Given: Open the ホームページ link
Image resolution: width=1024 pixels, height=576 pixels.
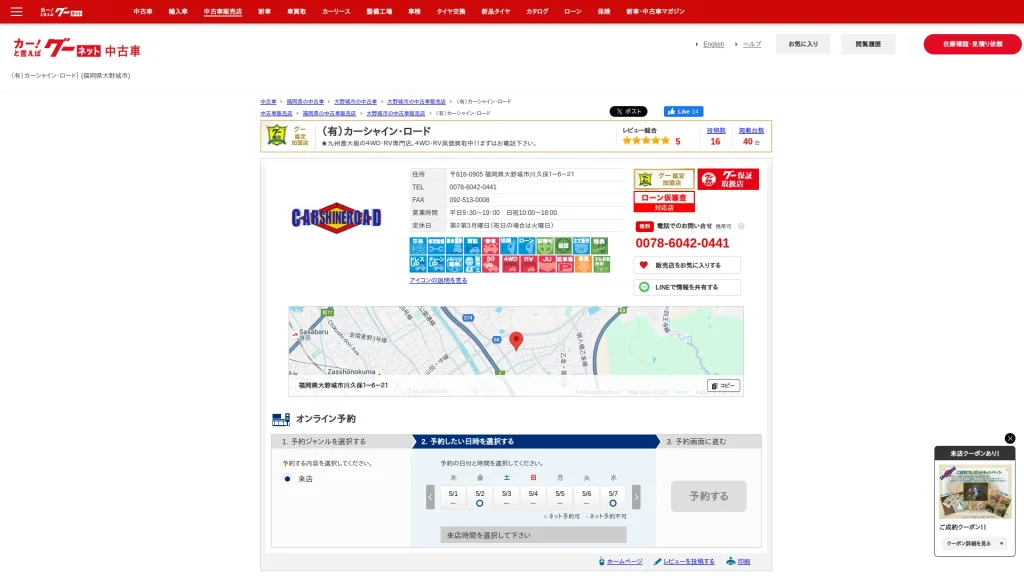Looking at the screenshot, I should [624, 562].
